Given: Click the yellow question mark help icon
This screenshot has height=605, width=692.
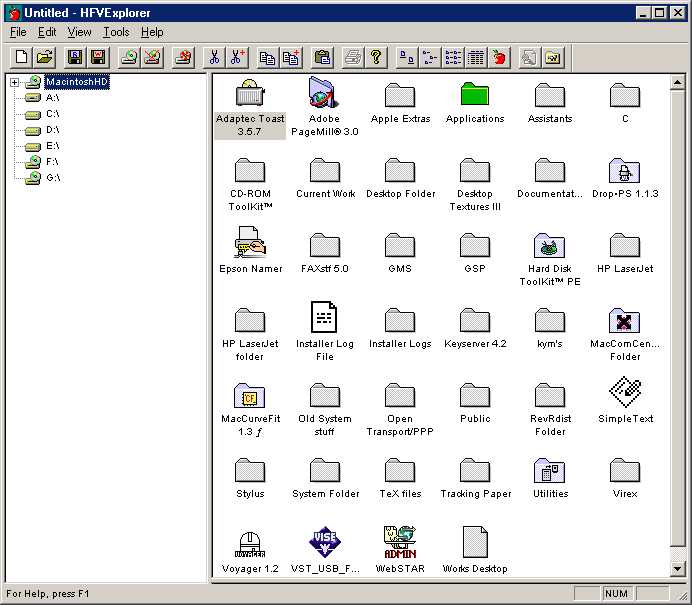Looking at the screenshot, I should [x=376, y=57].
